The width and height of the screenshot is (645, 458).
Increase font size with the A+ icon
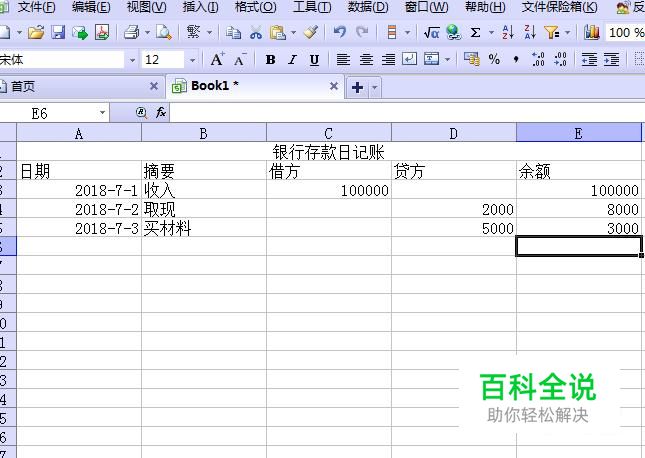coord(217,60)
